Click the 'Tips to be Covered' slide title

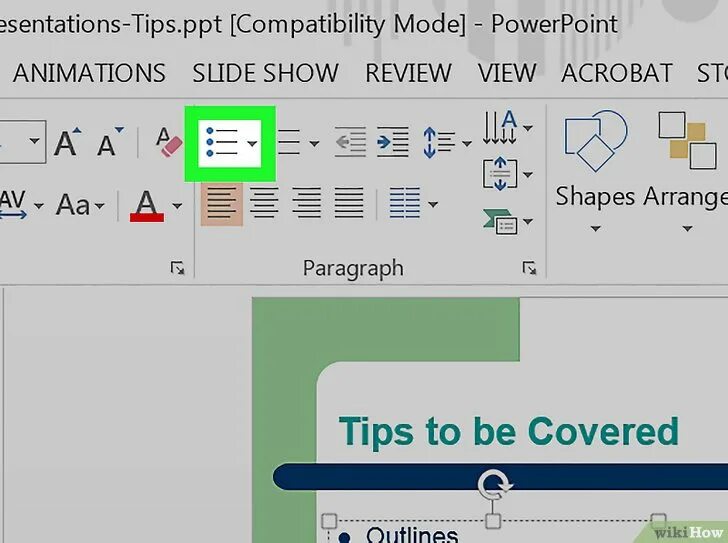(x=508, y=433)
